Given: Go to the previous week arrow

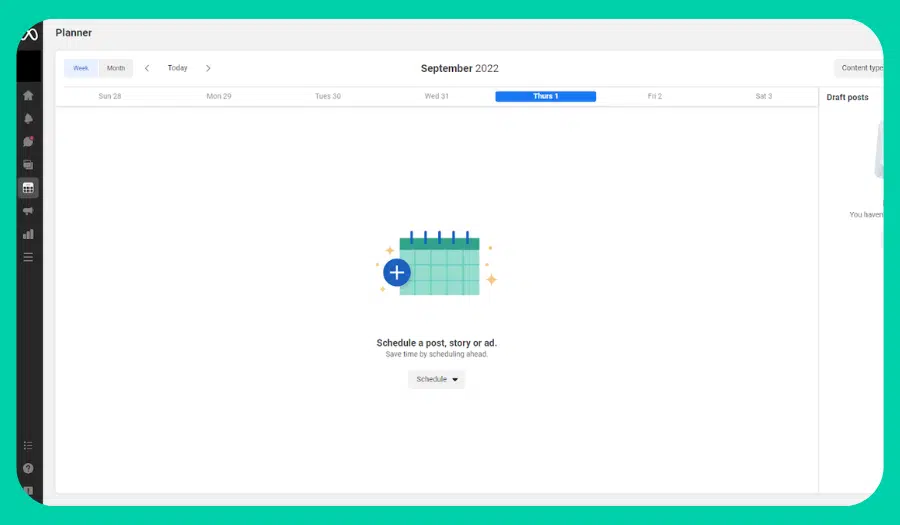Looking at the screenshot, I should pyautogui.click(x=147, y=68).
